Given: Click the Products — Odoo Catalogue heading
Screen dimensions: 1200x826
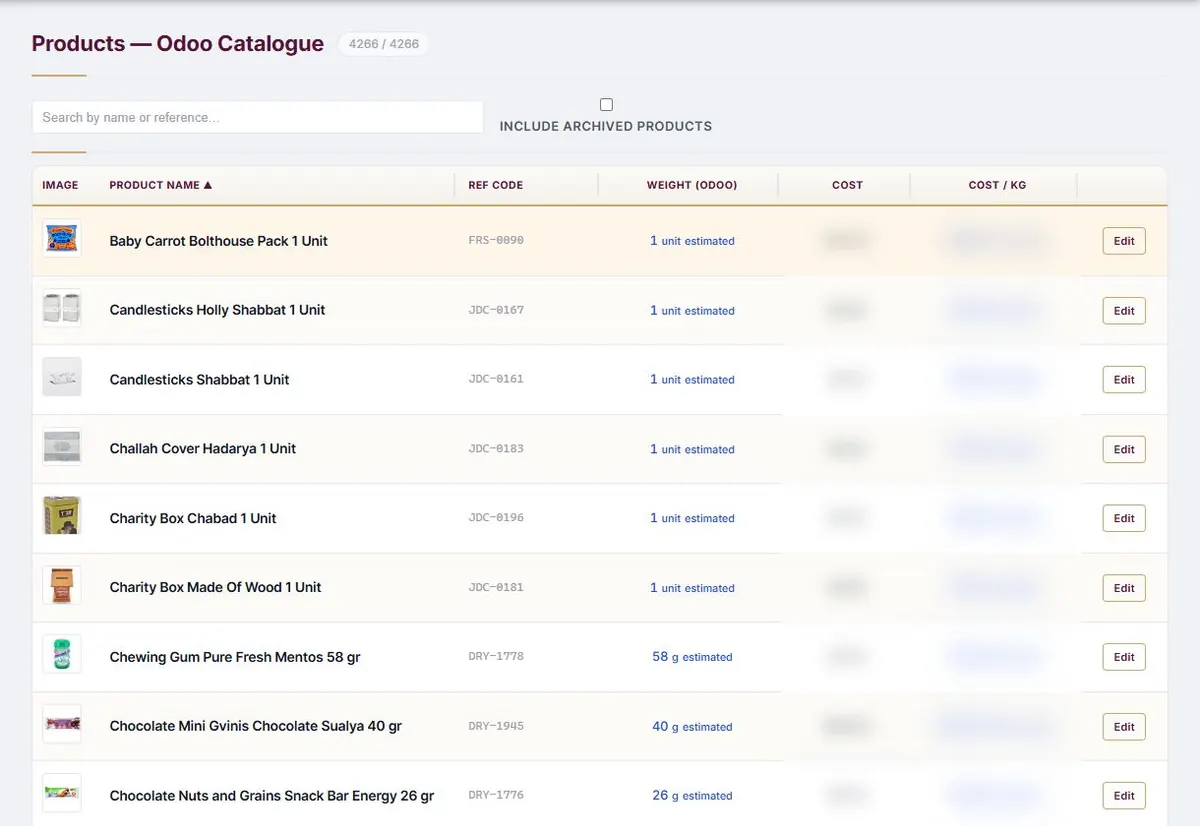Looking at the screenshot, I should click(x=178, y=44).
